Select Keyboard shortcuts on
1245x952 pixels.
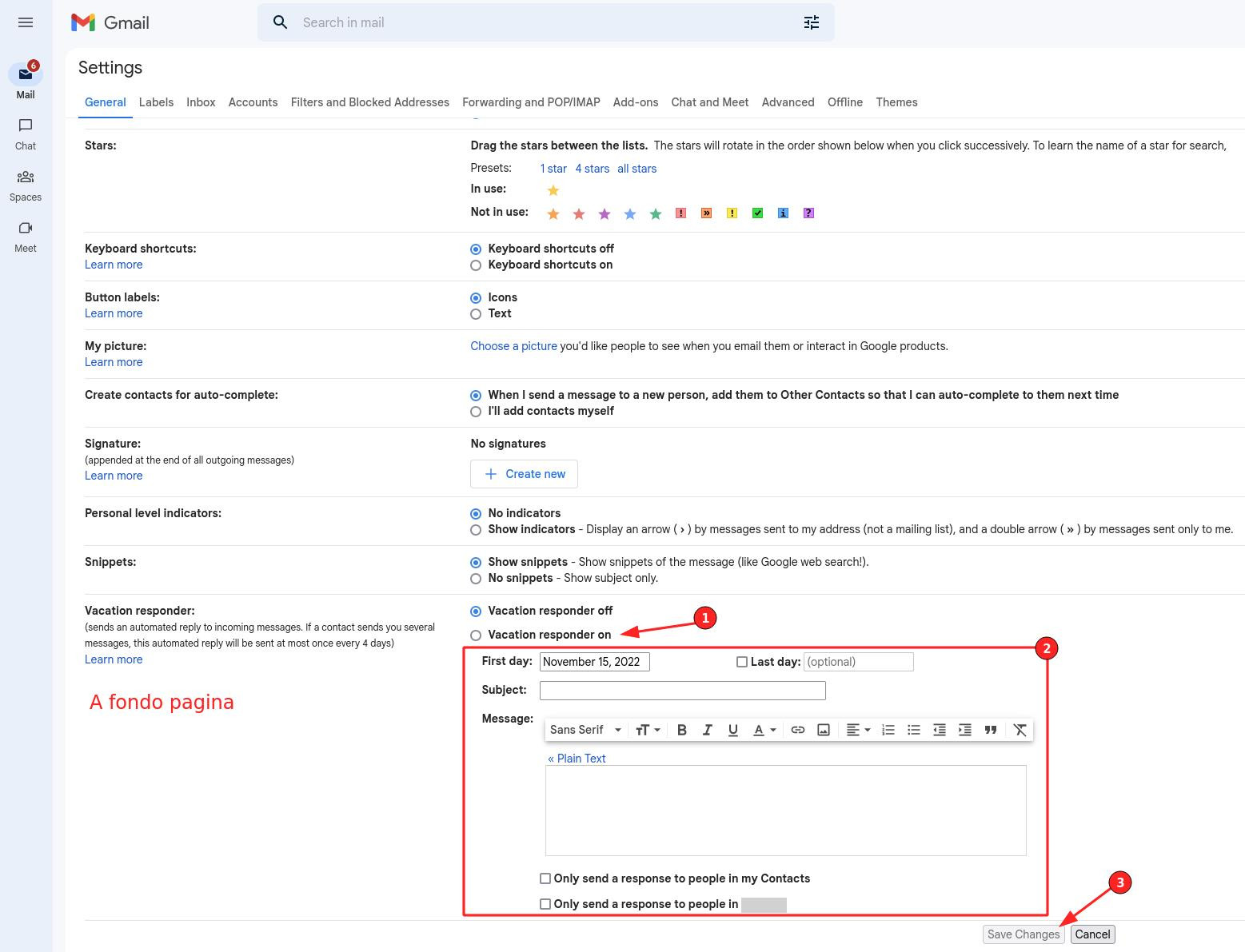point(476,265)
